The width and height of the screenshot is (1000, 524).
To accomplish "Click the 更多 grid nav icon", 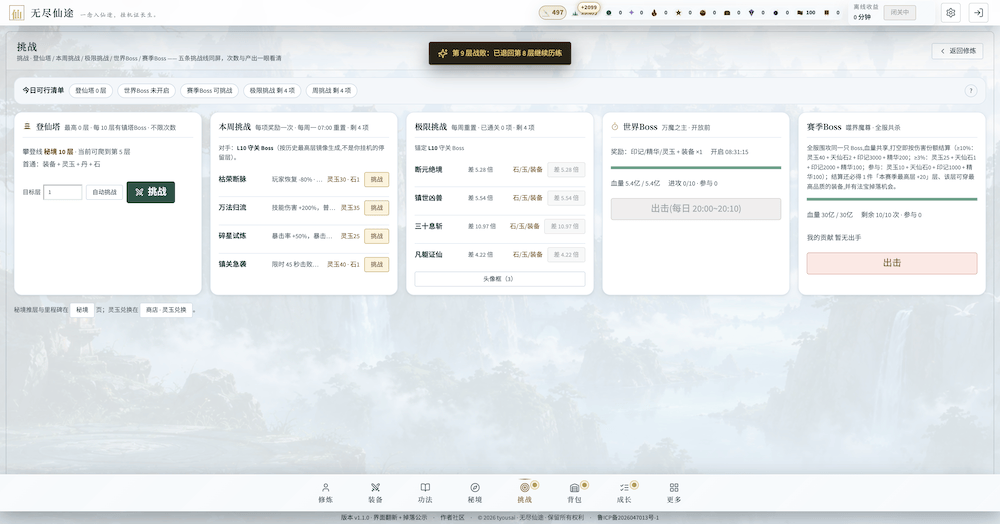I will (674, 488).
